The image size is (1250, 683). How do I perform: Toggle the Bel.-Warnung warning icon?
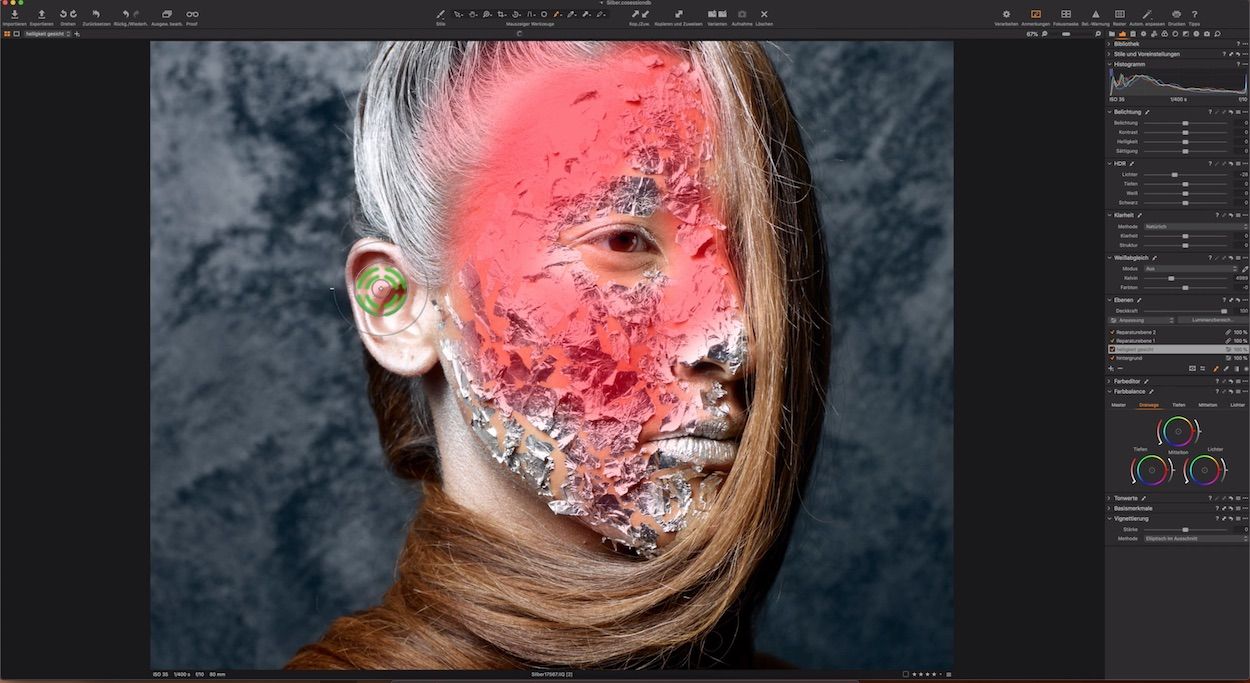pyautogui.click(x=1096, y=14)
